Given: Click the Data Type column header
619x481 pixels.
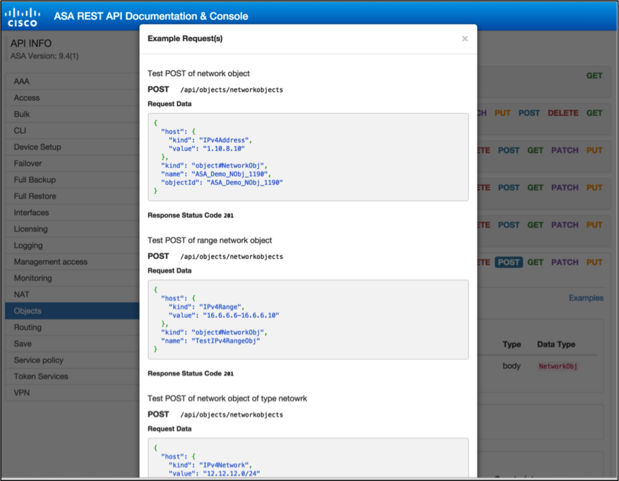Looking at the screenshot, I should pos(556,344).
